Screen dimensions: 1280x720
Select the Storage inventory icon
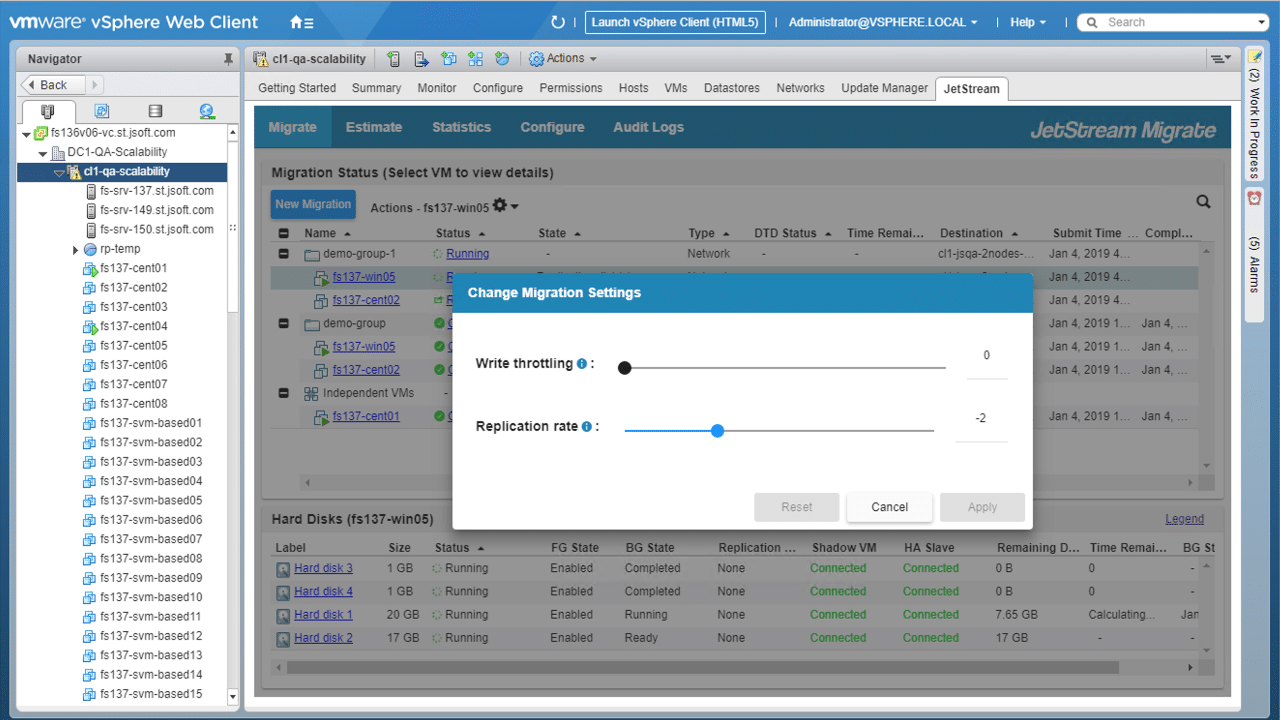154,111
